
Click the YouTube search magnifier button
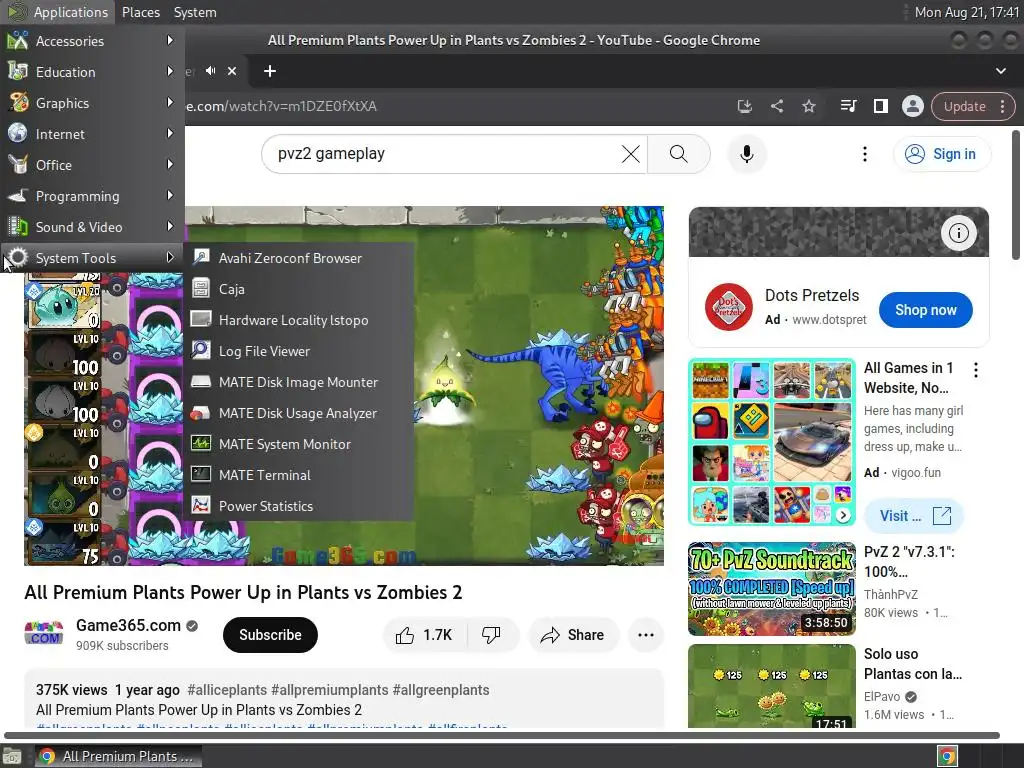pos(679,154)
